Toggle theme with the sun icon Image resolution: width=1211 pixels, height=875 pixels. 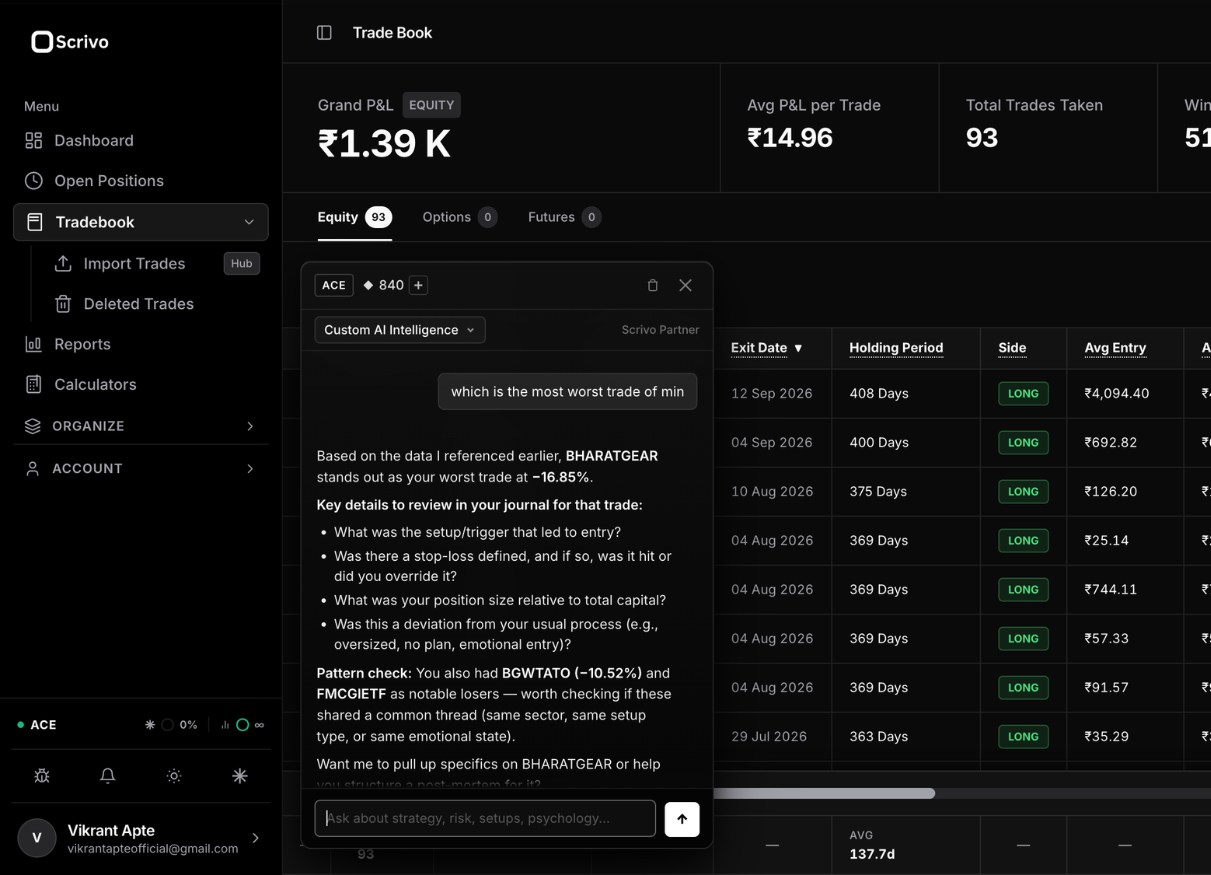click(174, 776)
